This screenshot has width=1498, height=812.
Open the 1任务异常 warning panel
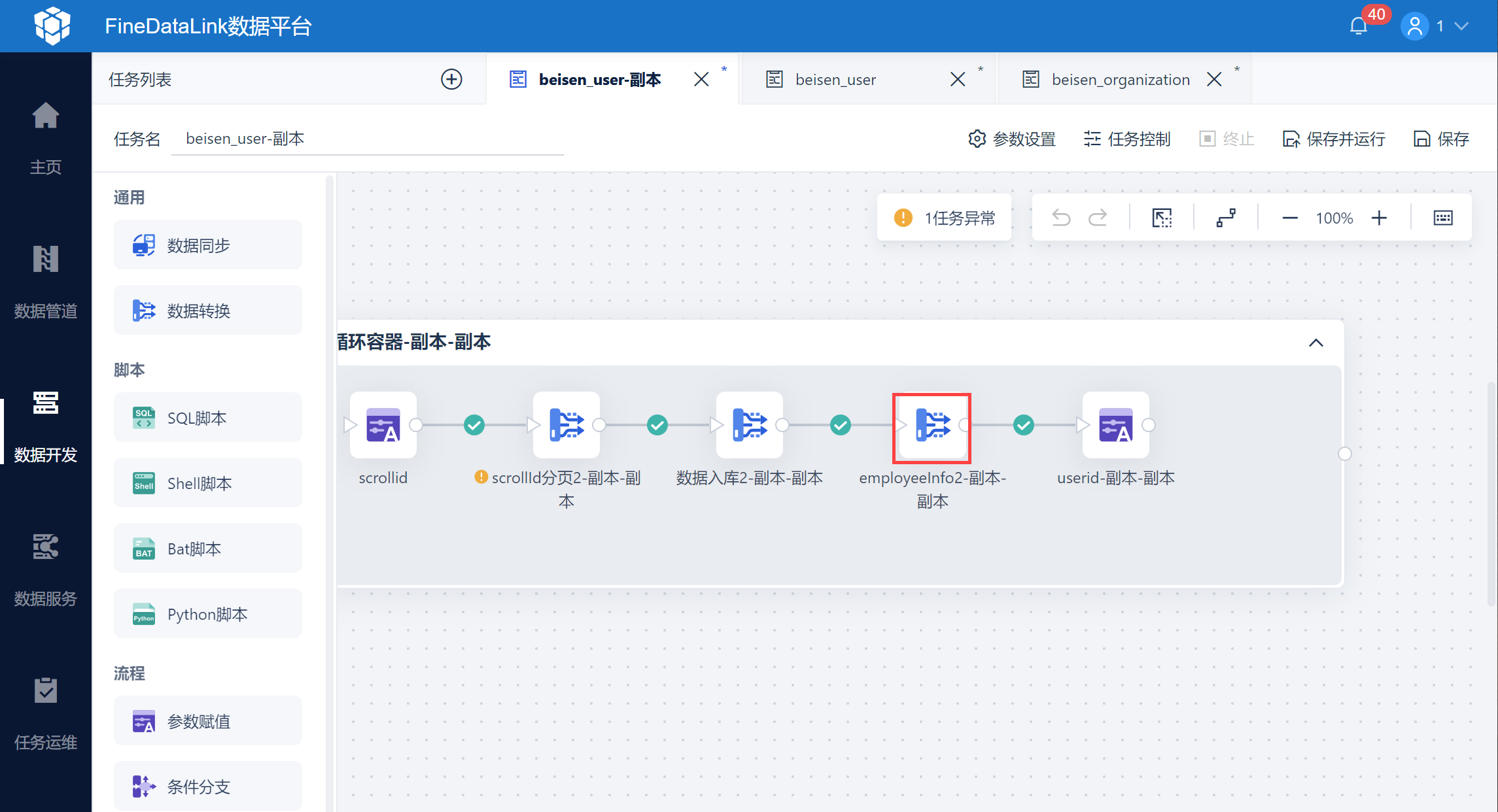945,218
